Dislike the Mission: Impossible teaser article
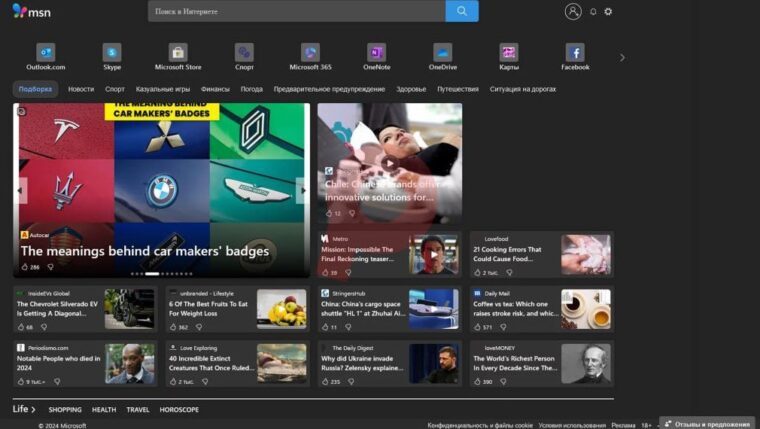The width and height of the screenshot is (760, 429). [x=348, y=273]
